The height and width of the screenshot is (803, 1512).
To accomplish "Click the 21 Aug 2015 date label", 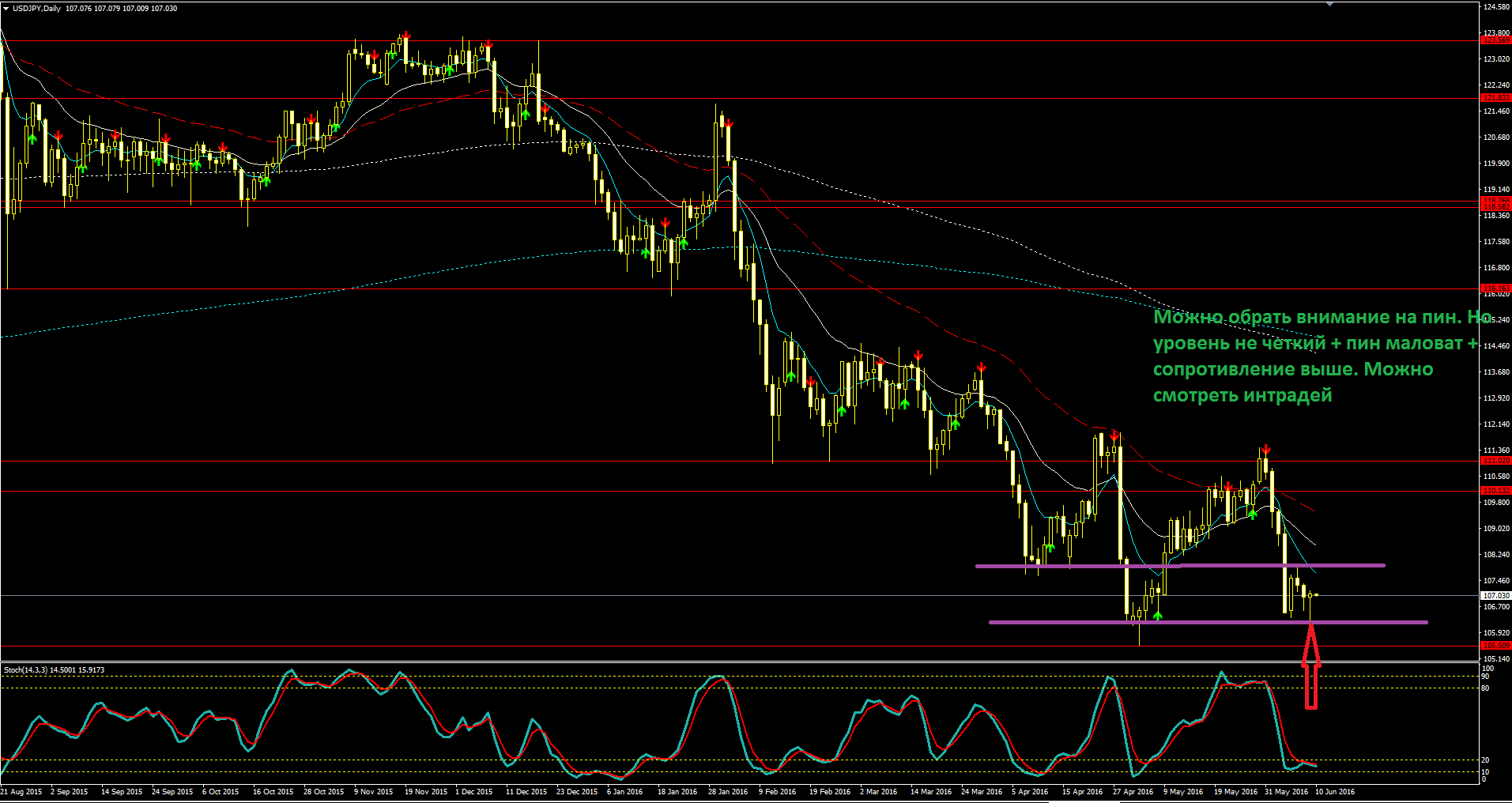I will [22, 791].
